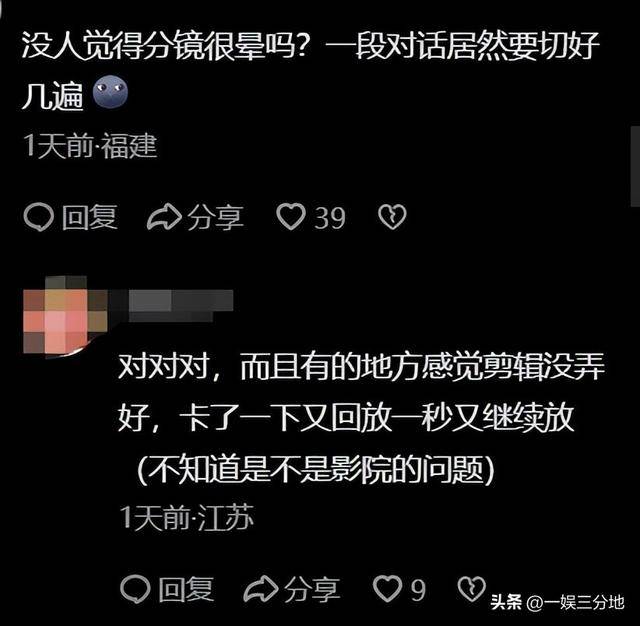Image resolution: width=640 pixels, height=626 pixels.
Task: Like the comment showing 39 hearts
Action: pyautogui.click(x=291, y=217)
